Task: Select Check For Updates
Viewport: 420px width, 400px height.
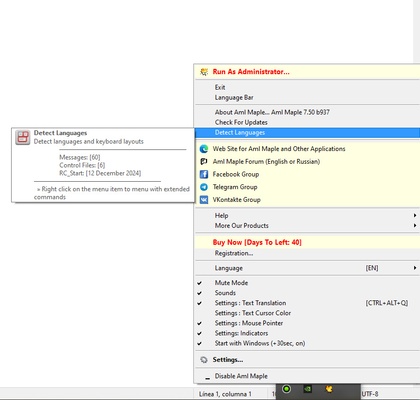Action: pos(307,122)
